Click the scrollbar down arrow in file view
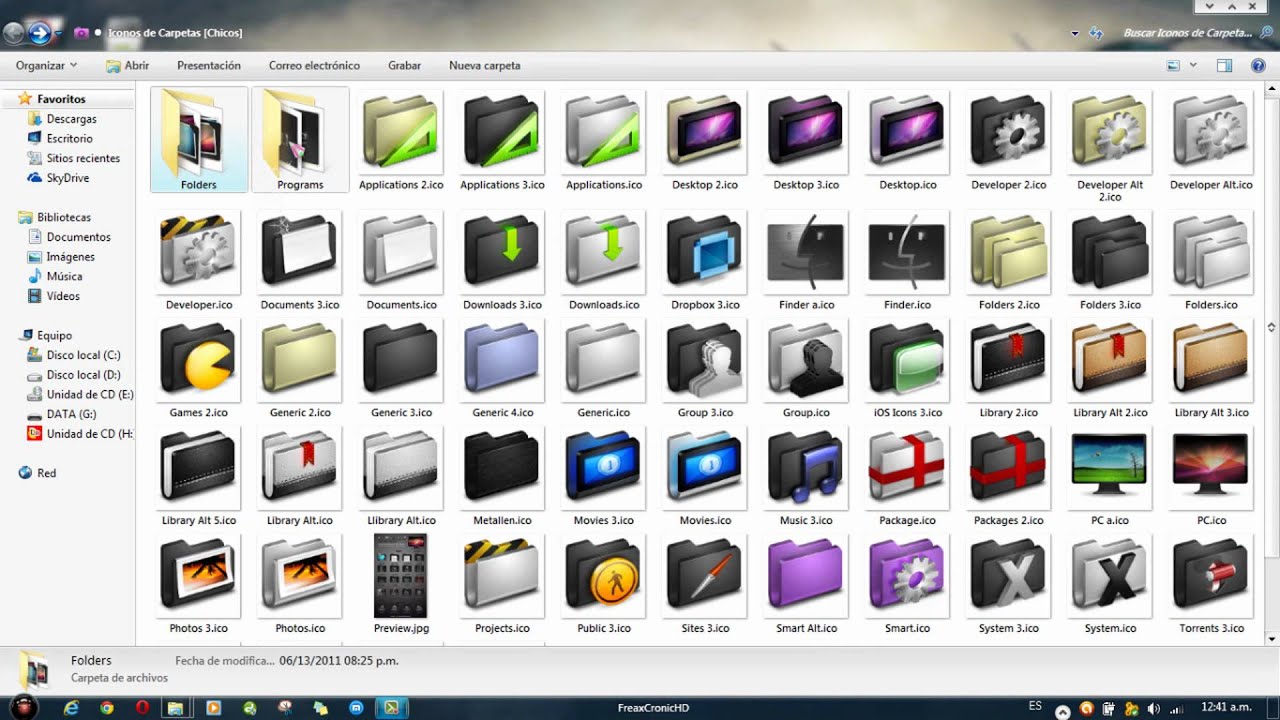 pos(1271,638)
